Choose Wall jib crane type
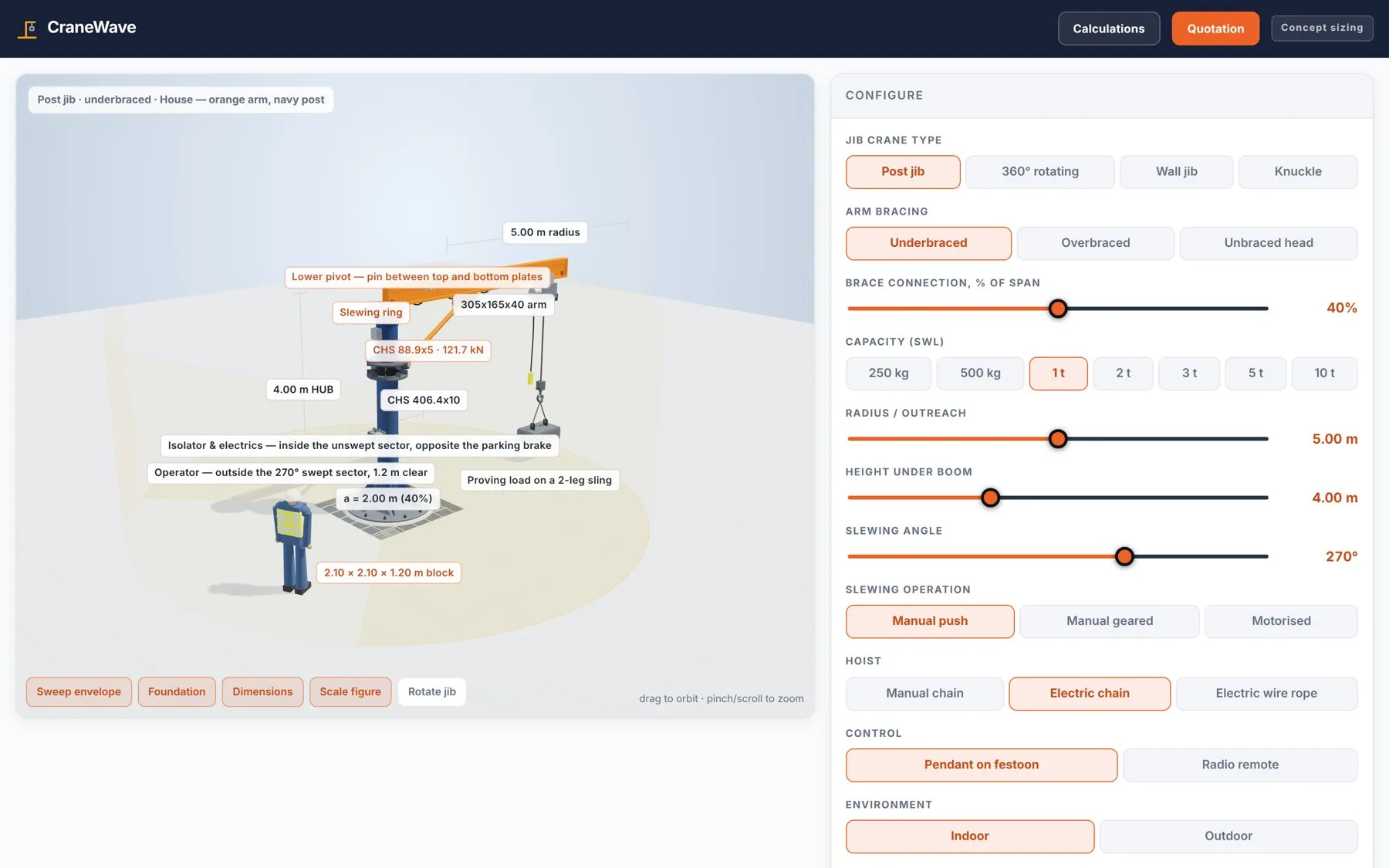 tap(1176, 172)
